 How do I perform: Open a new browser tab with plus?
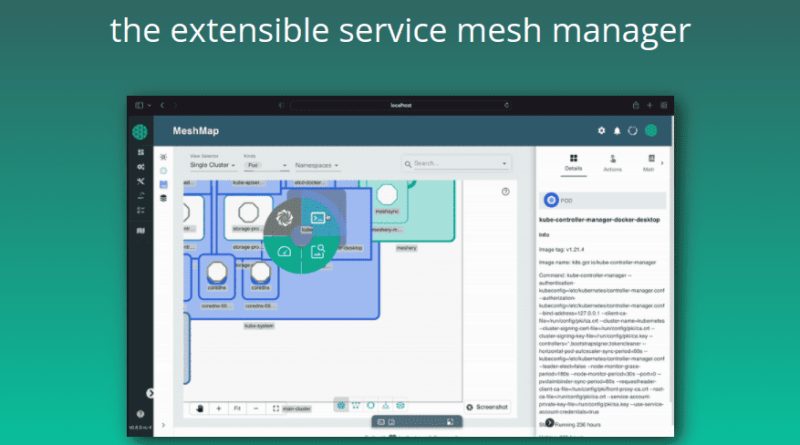click(649, 105)
